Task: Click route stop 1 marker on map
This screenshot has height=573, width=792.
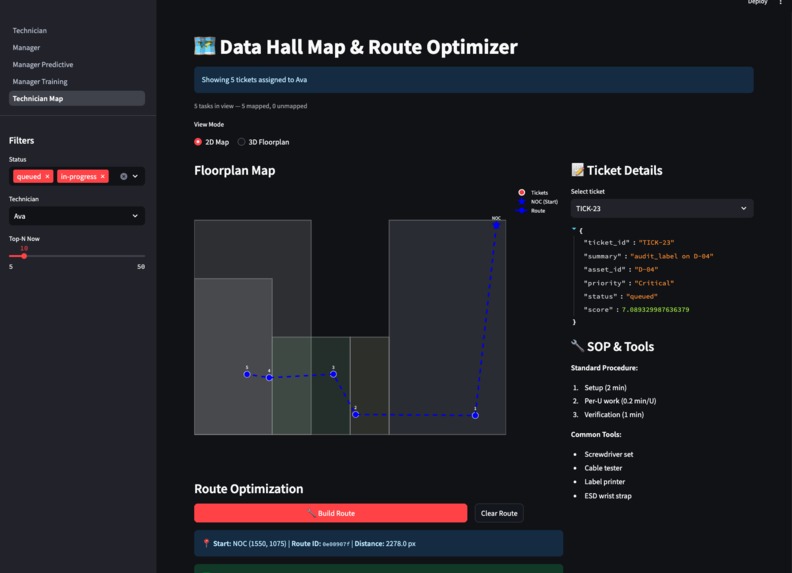Action: [475, 415]
